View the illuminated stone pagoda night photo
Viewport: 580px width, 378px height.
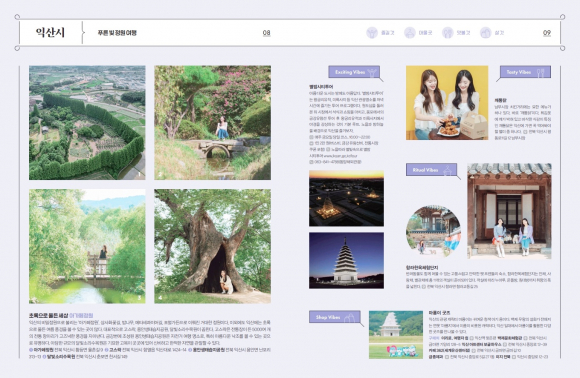346,260
